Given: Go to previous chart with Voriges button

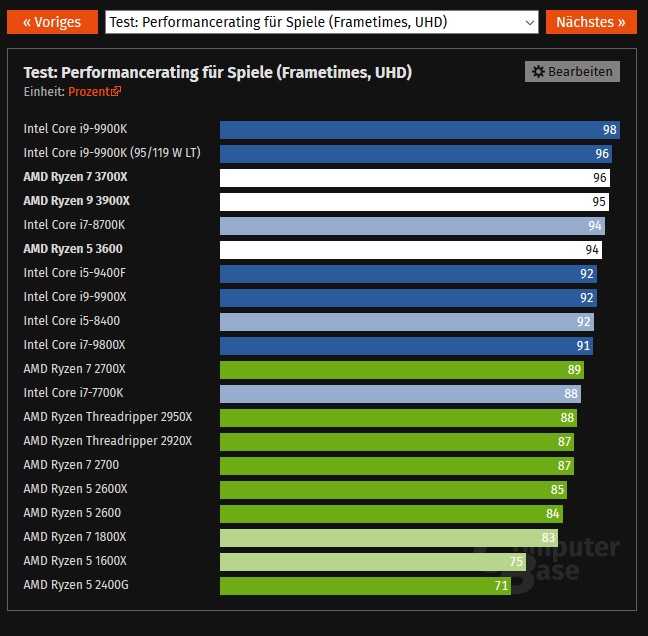Looking at the screenshot, I should coord(52,22).
